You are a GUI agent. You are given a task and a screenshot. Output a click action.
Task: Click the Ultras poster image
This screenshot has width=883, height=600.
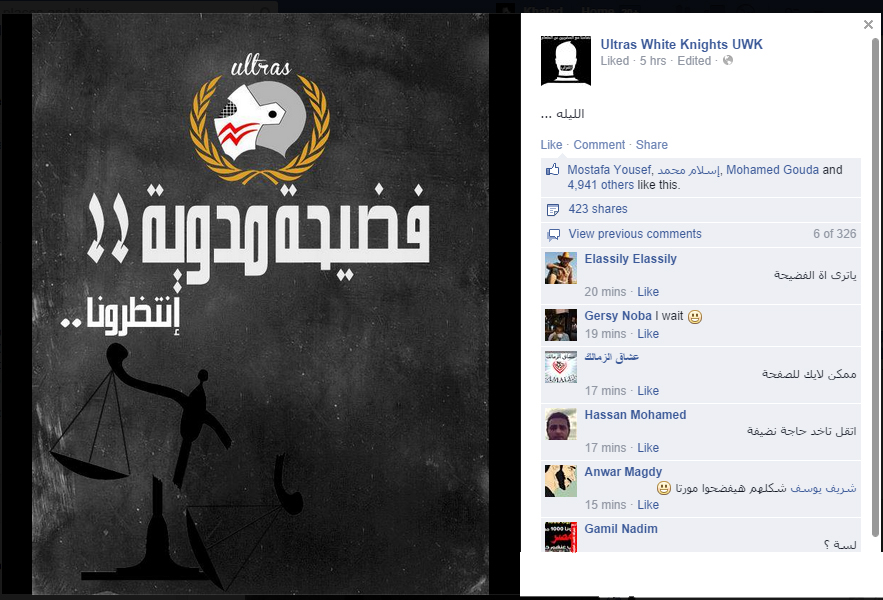(x=260, y=304)
